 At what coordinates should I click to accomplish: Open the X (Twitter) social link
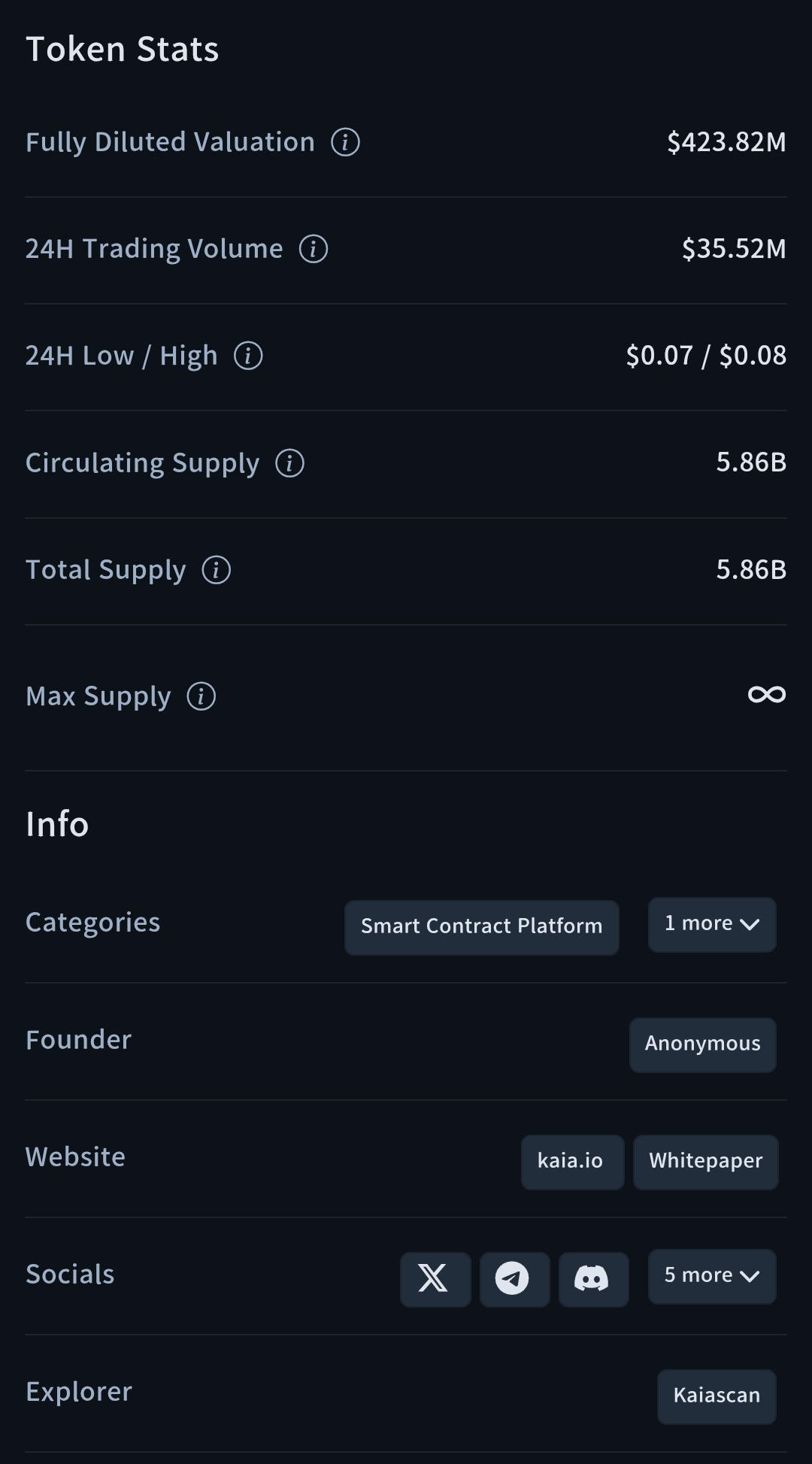click(435, 1278)
